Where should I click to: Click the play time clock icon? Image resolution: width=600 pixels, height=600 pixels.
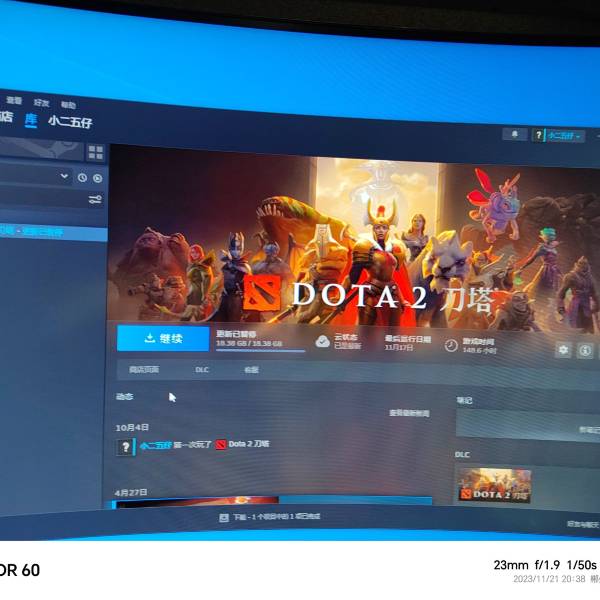(451, 345)
